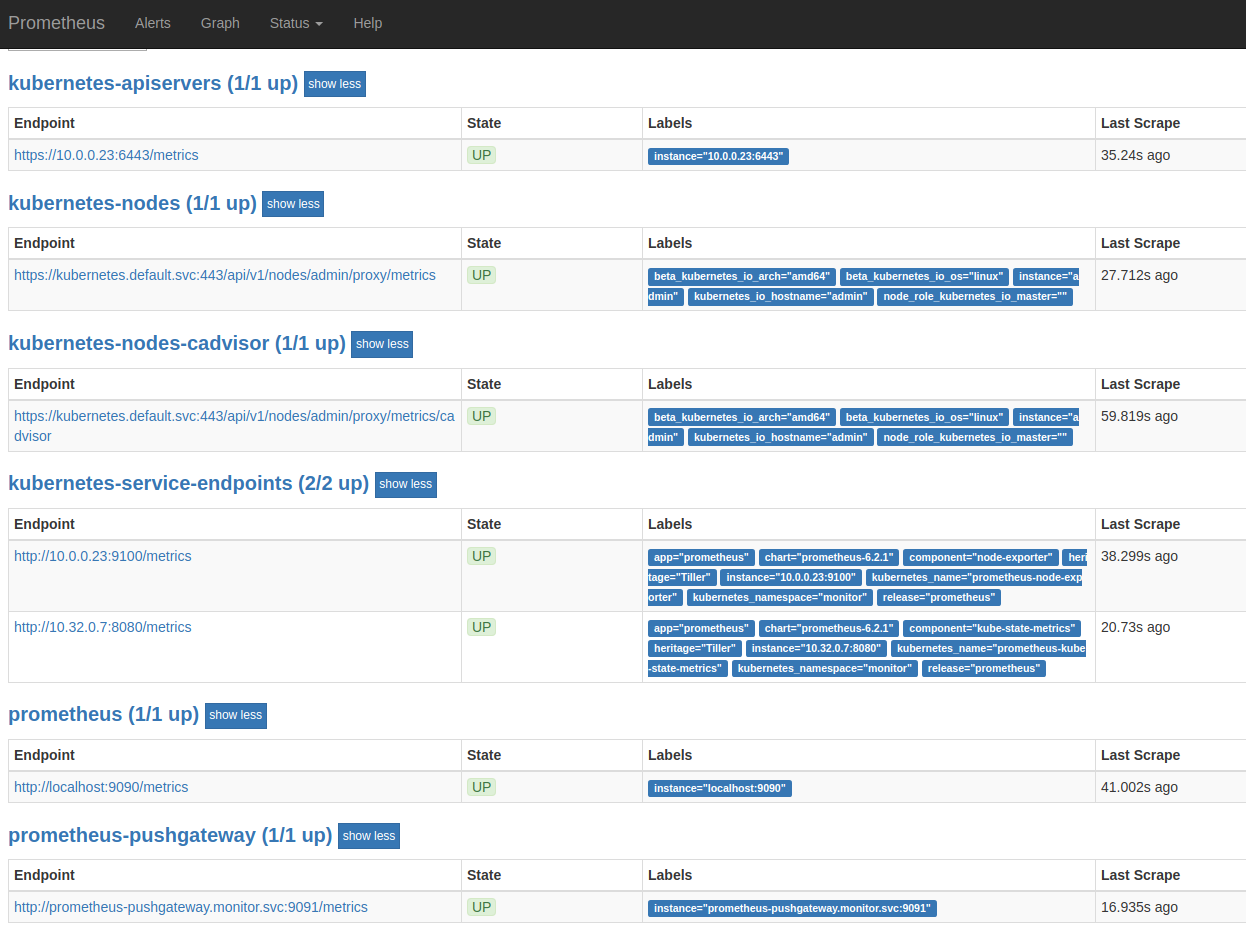
Task: Click the component="node-exporter" label
Action: pyautogui.click(x=981, y=557)
